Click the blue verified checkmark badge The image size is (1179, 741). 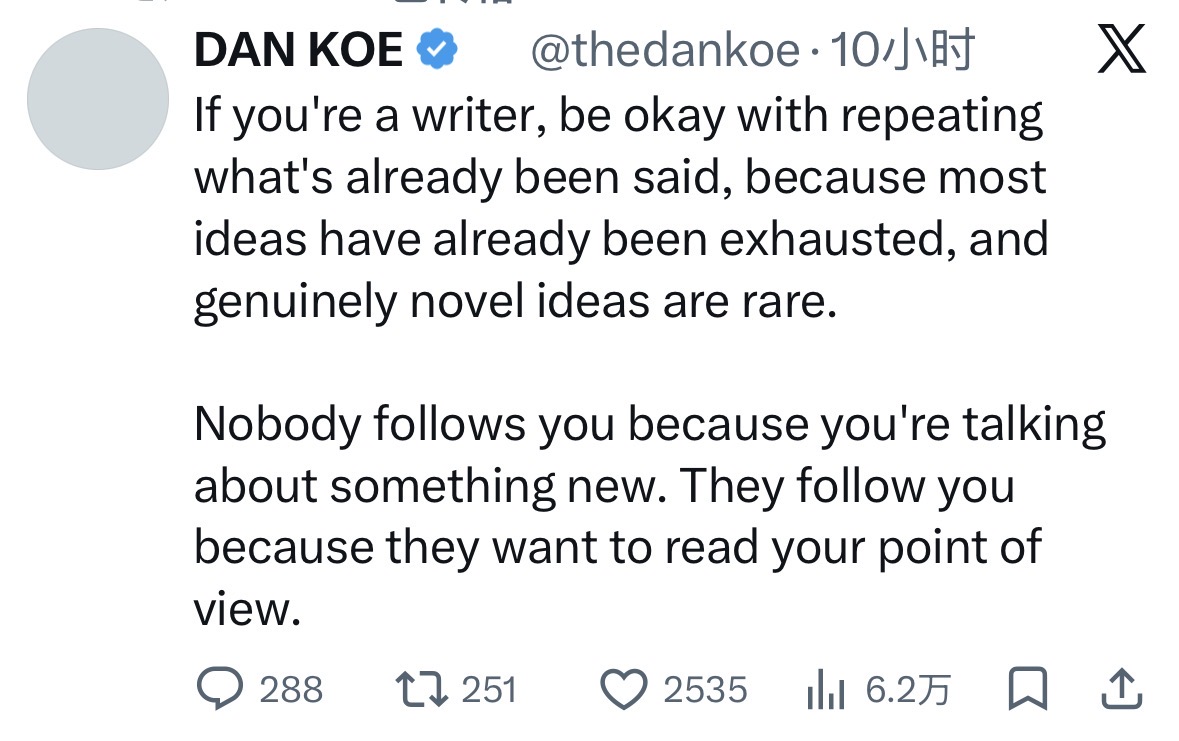(436, 50)
